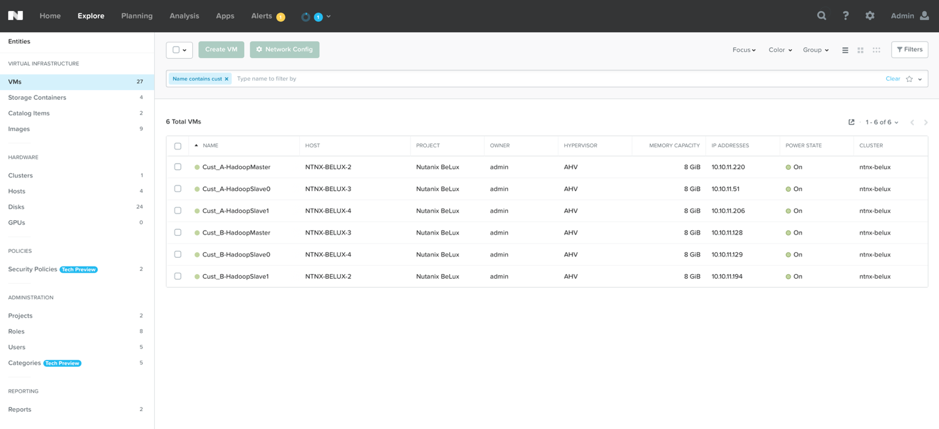Open the Analysis tab
Viewport: 939px width, 429px height.
click(x=184, y=16)
